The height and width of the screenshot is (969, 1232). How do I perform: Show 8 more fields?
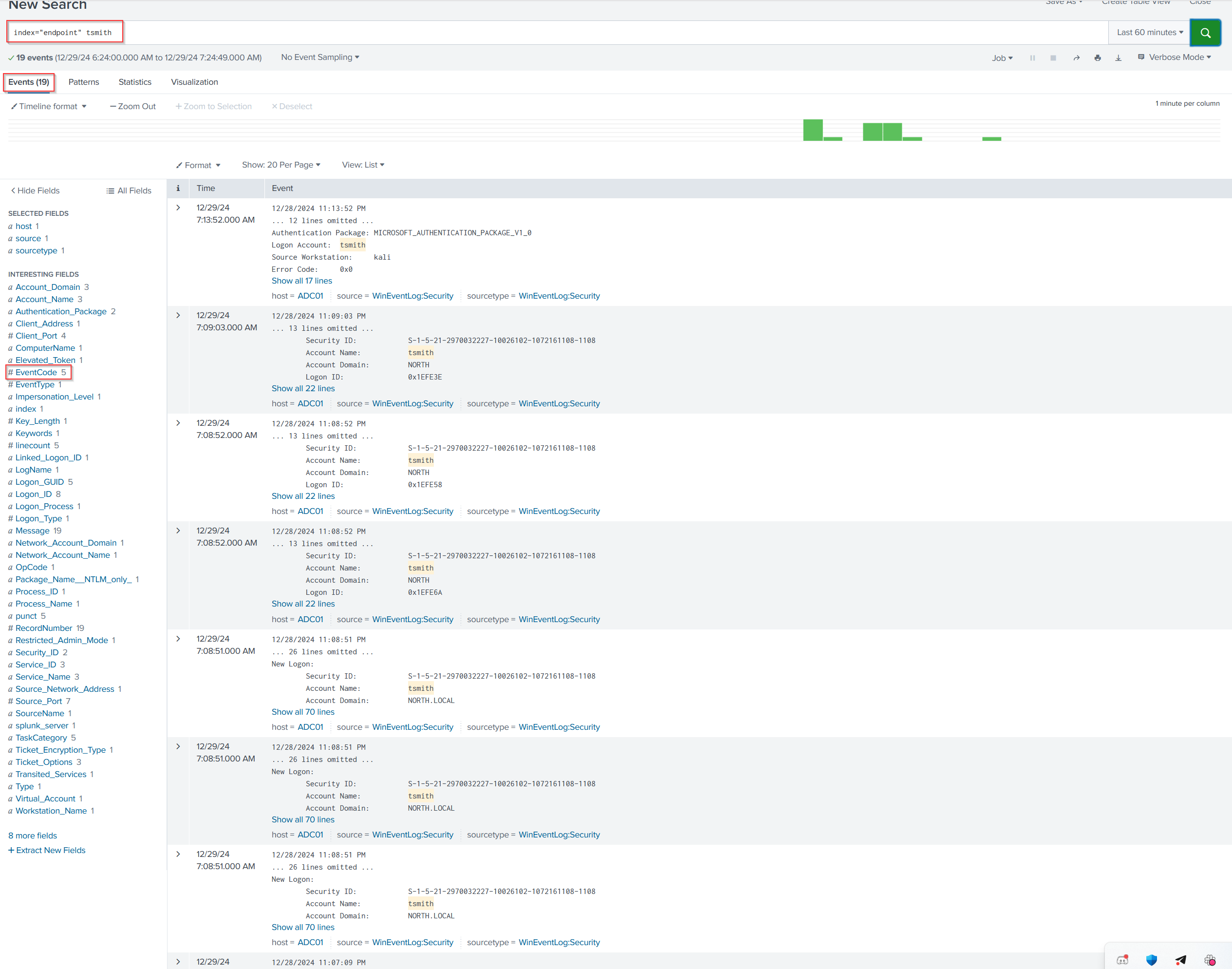click(33, 835)
